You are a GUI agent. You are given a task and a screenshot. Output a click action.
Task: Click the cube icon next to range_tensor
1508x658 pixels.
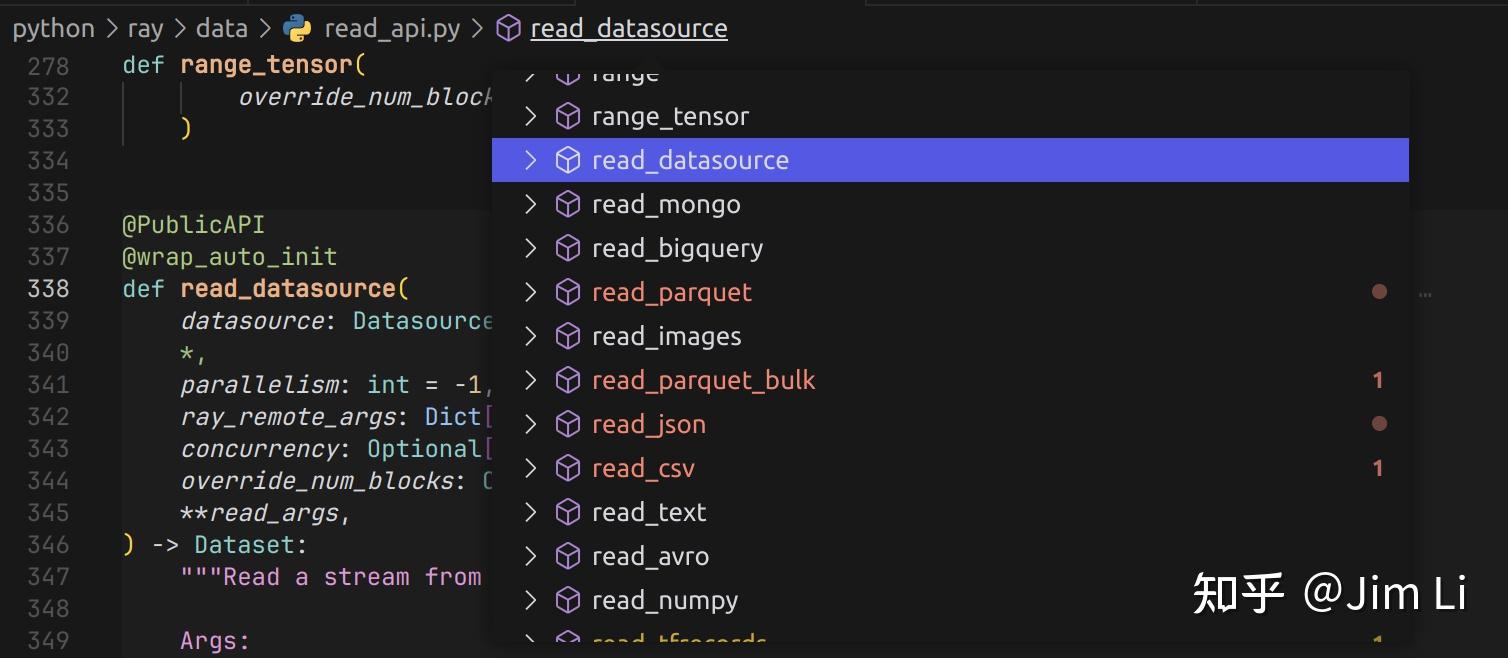568,117
